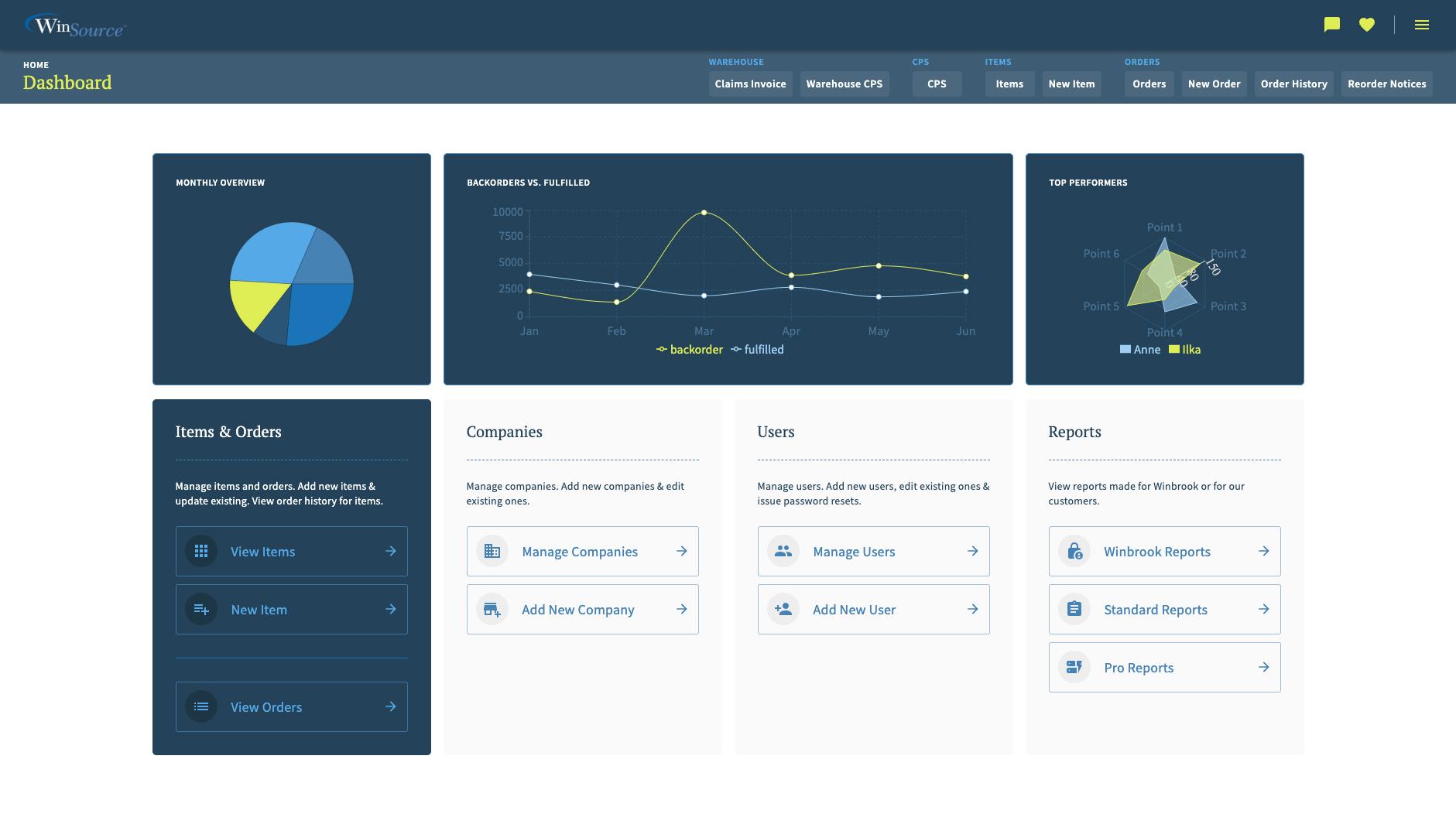1456x831 pixels.
Task: Open the chat messages icon
Action: [1331, 24]
